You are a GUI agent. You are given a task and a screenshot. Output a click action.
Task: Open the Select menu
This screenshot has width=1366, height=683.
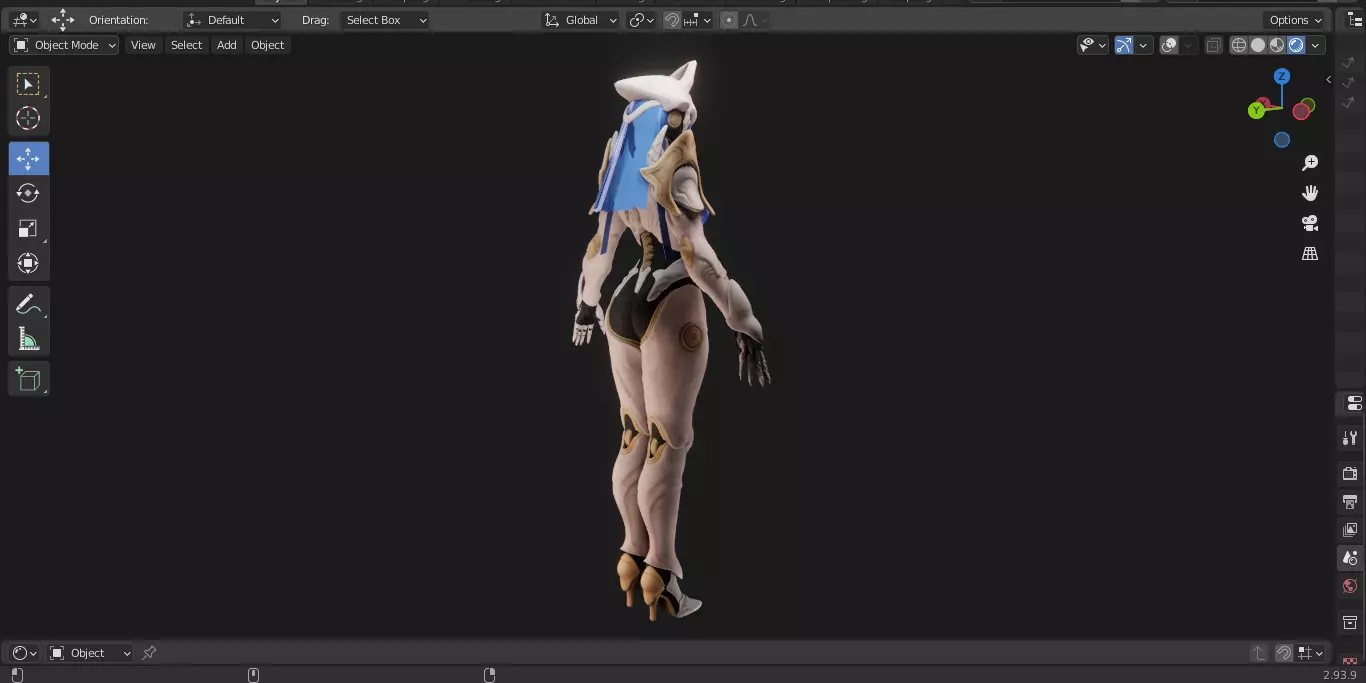click(186, 45)
